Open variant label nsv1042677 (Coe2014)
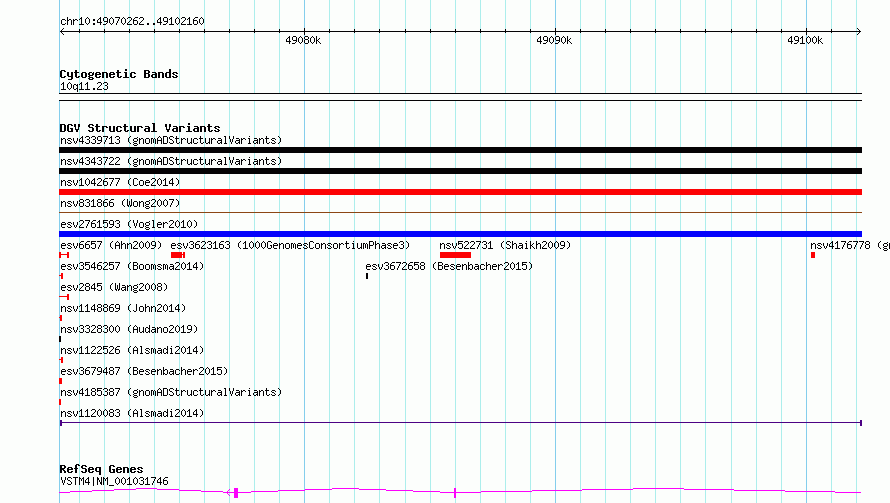 pyautogui.click(x=120, y=182)
